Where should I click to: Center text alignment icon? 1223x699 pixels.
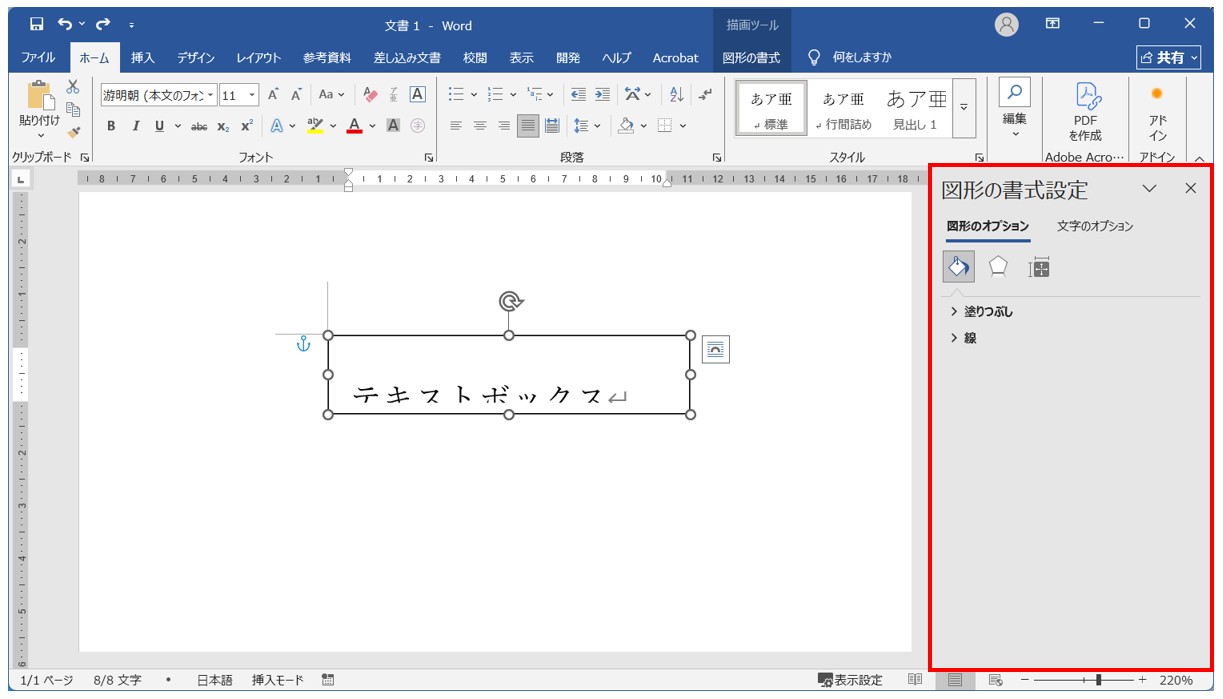[480, 126]
